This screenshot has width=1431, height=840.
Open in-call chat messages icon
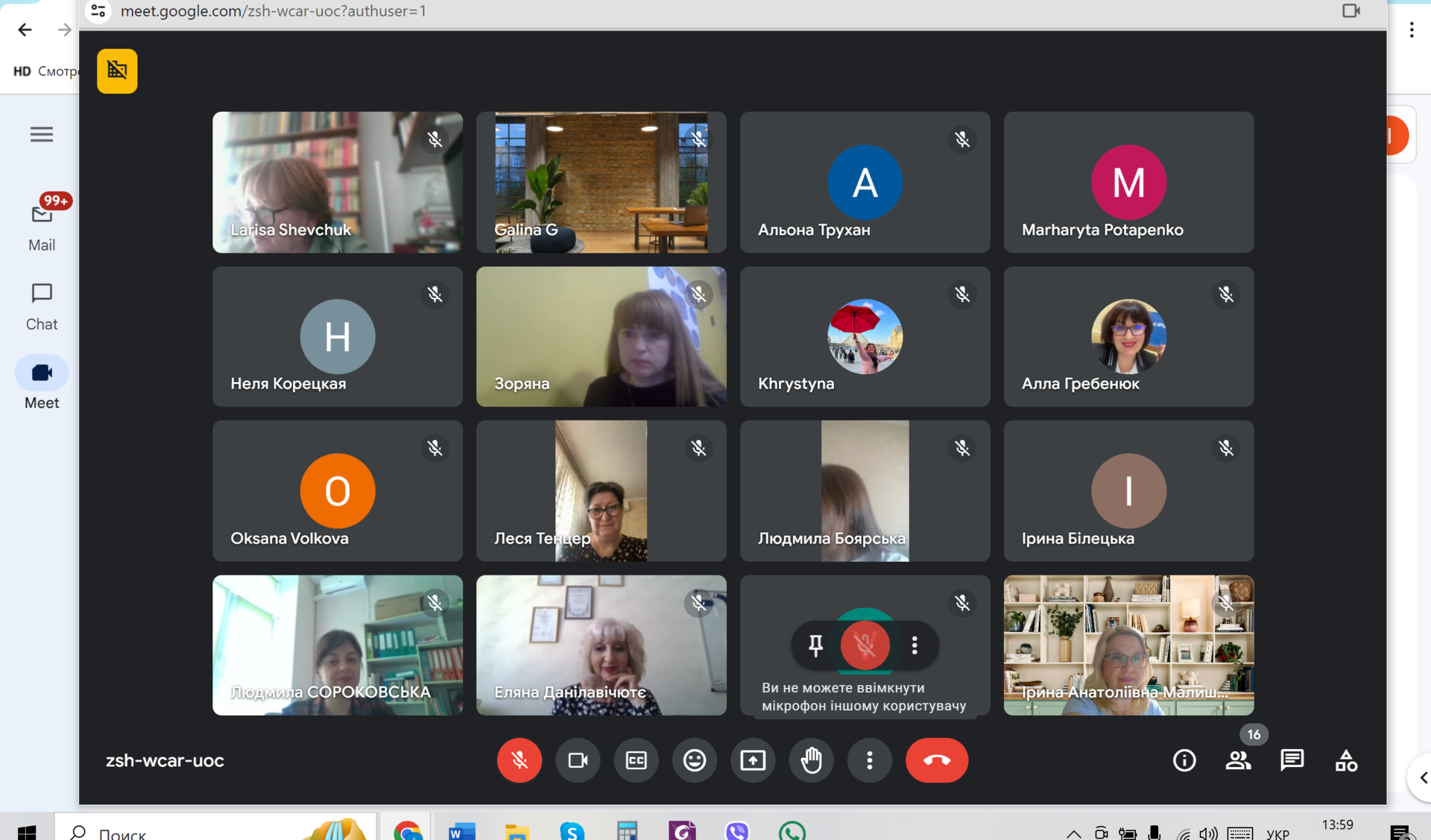1292,760
